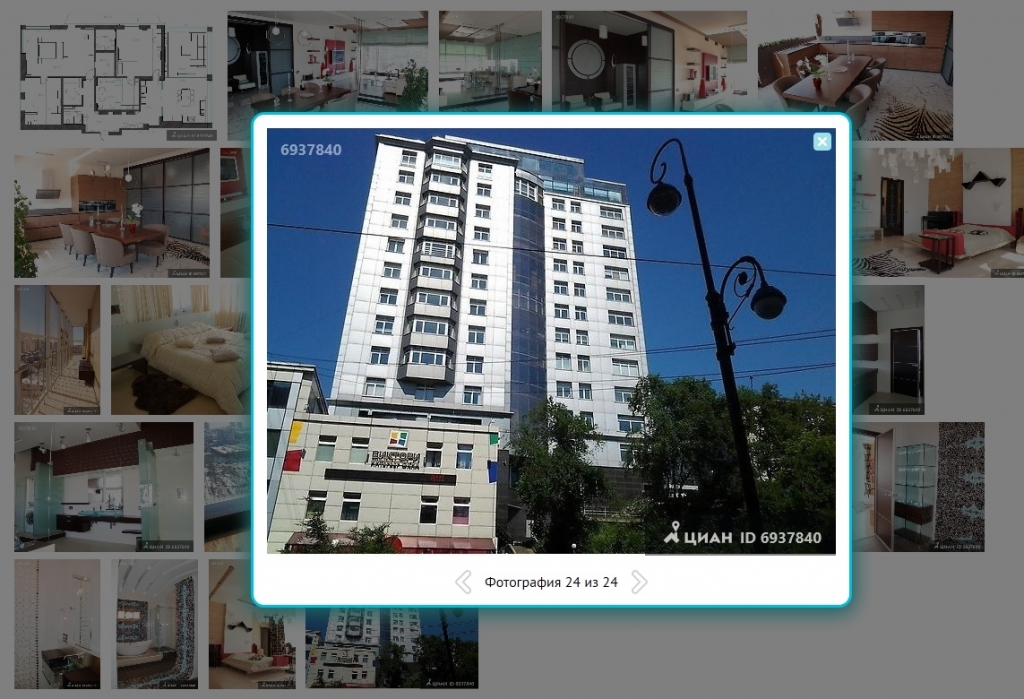Image resolution: width=1024 pixels, height=699 pixels.
Task: Open the aerial city view thumbnail
Action: point(226,487)
